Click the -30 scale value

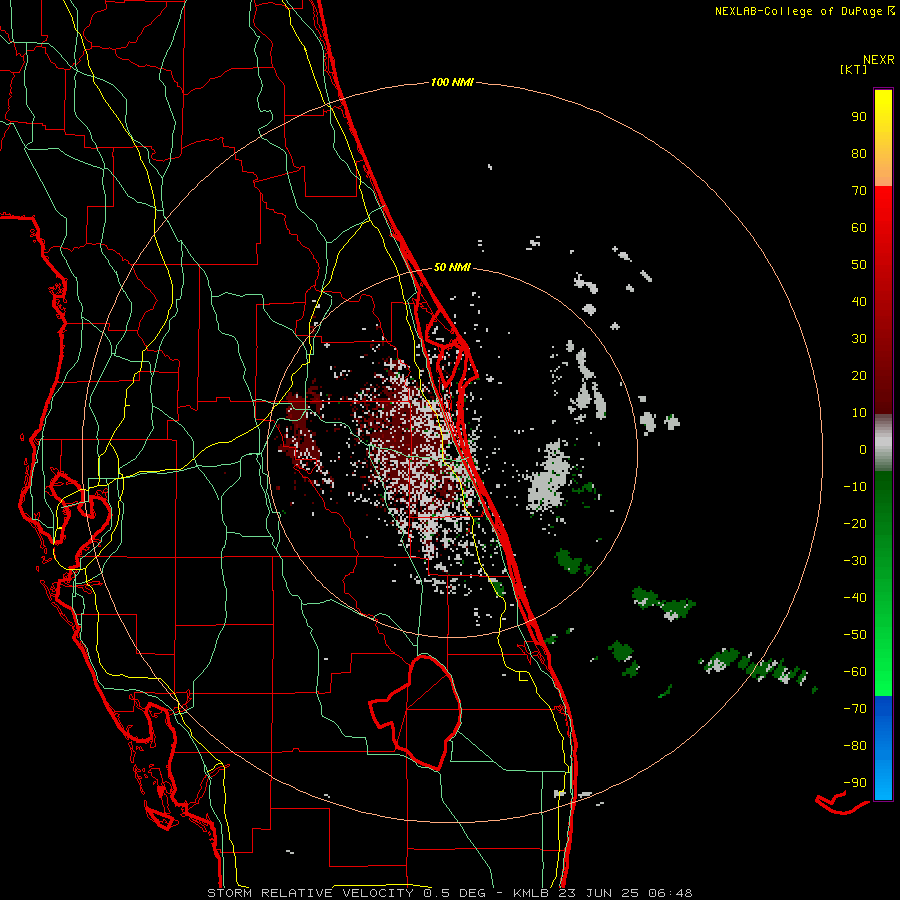pos(855,561)
